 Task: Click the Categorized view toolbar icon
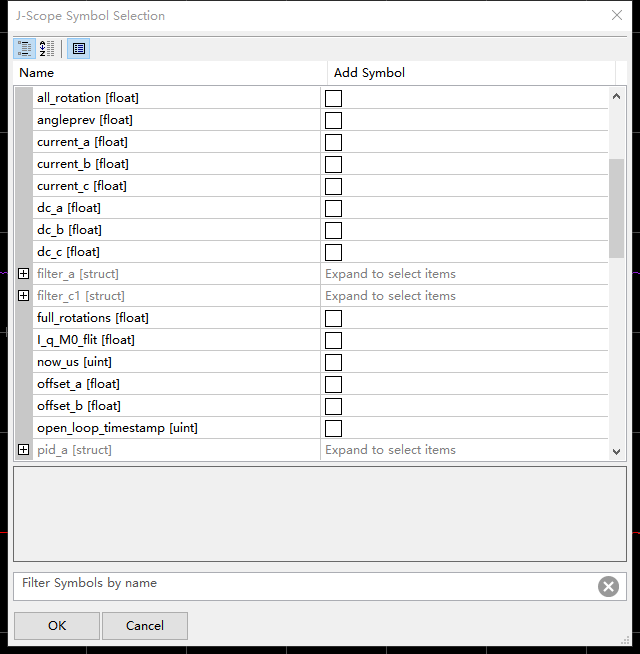[x=25, y=48]
